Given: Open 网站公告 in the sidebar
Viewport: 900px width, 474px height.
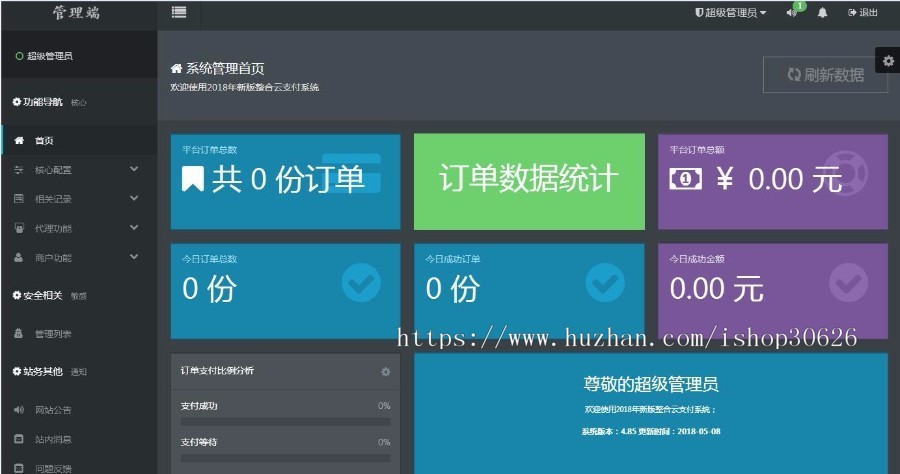Looking at the screenshot, I should tap(79, 410).
